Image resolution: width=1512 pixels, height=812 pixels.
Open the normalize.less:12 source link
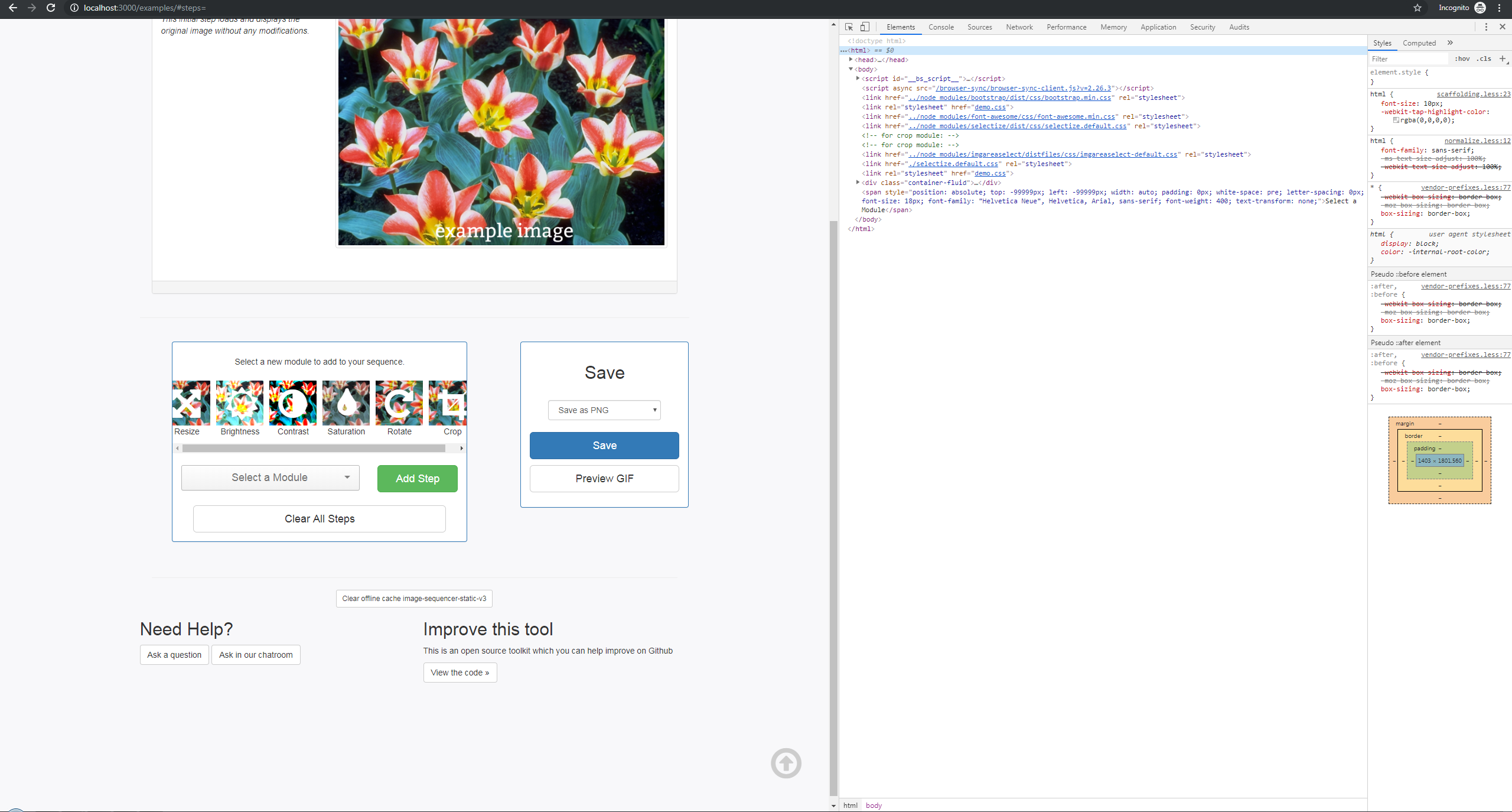tap(1477, 141)
